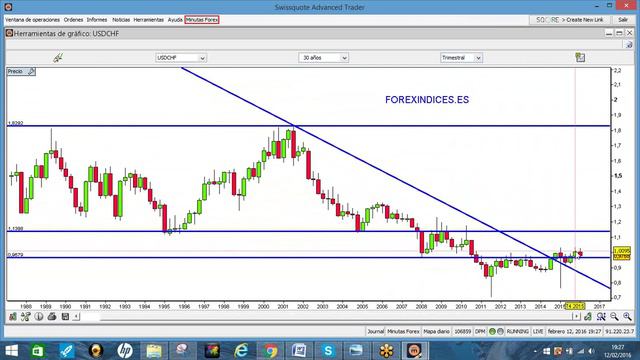
Task: Click the Create New Link button
Action: click(570, 20)
